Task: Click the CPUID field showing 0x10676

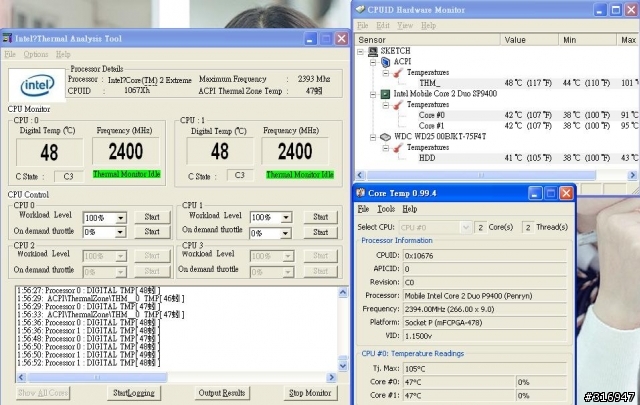Action: coord(485,256)
